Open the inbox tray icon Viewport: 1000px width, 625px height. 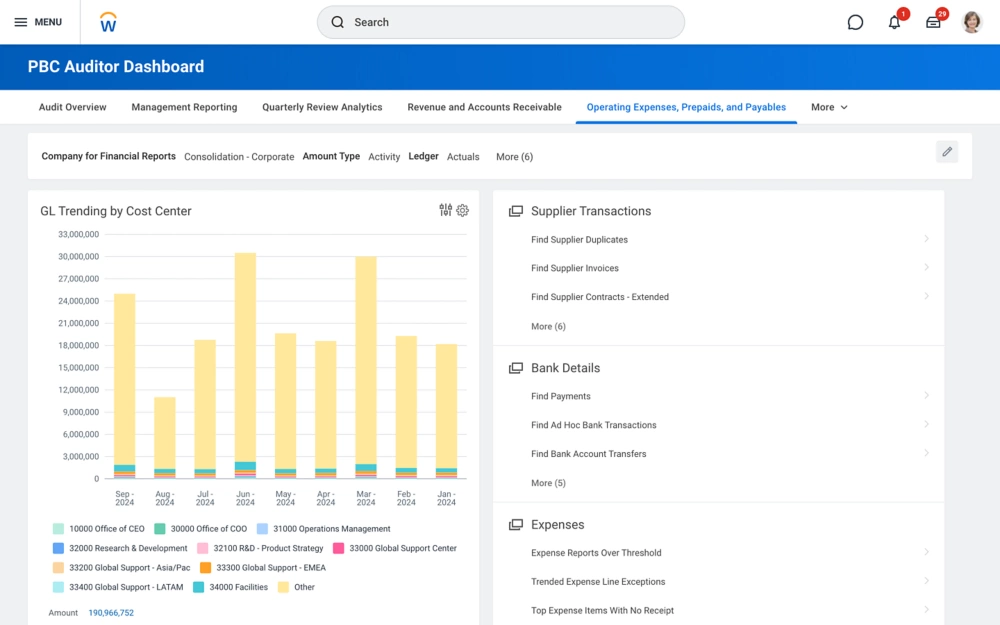933,22
